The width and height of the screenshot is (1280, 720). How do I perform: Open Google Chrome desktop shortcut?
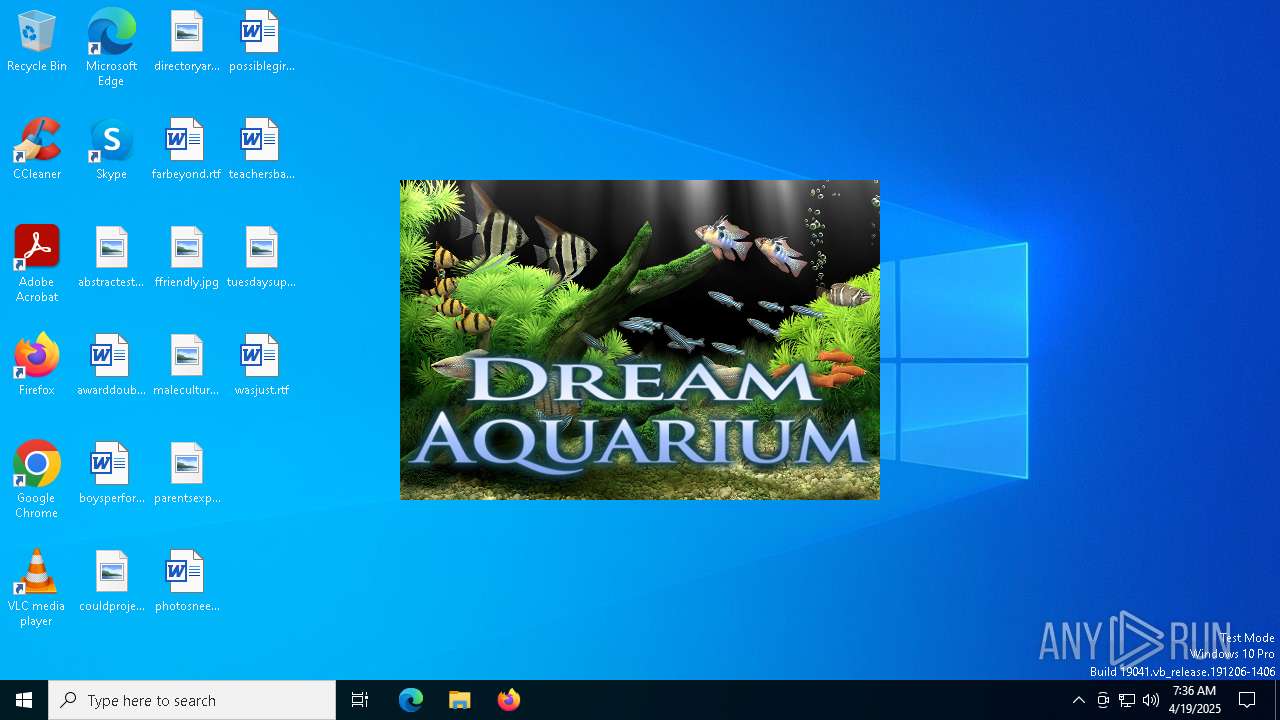[x=37, y=480]
